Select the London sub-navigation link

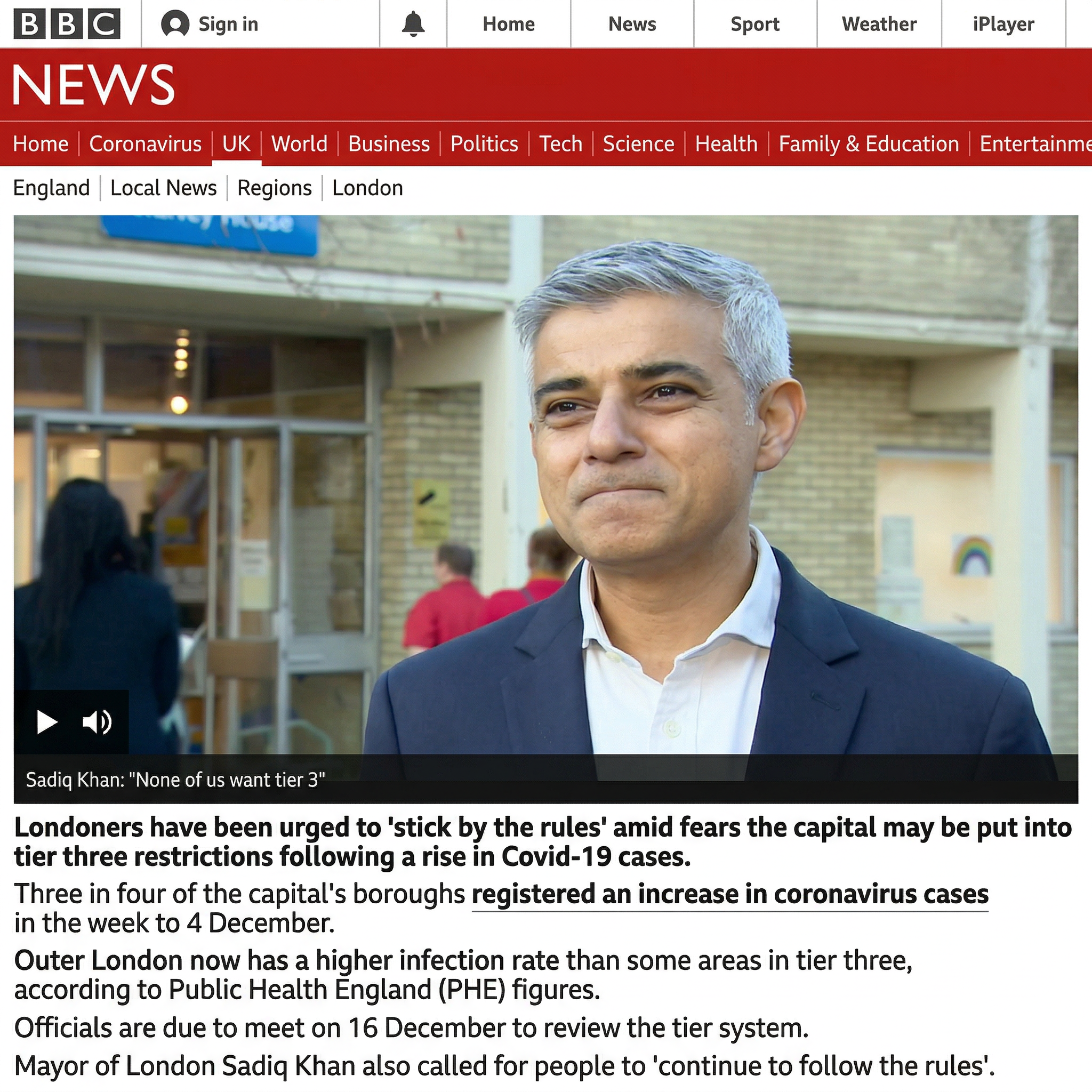coord(367,188)
